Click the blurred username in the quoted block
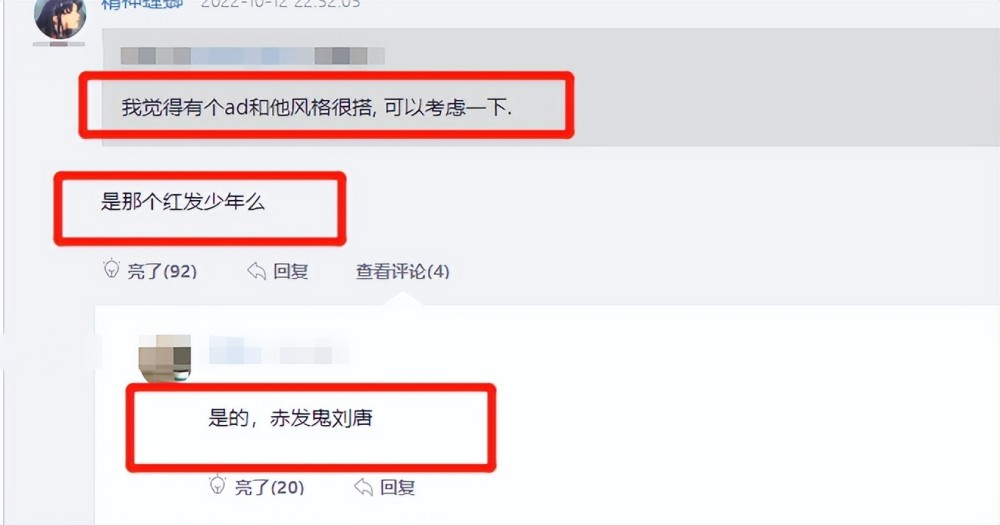 click(x=253, y=55)
